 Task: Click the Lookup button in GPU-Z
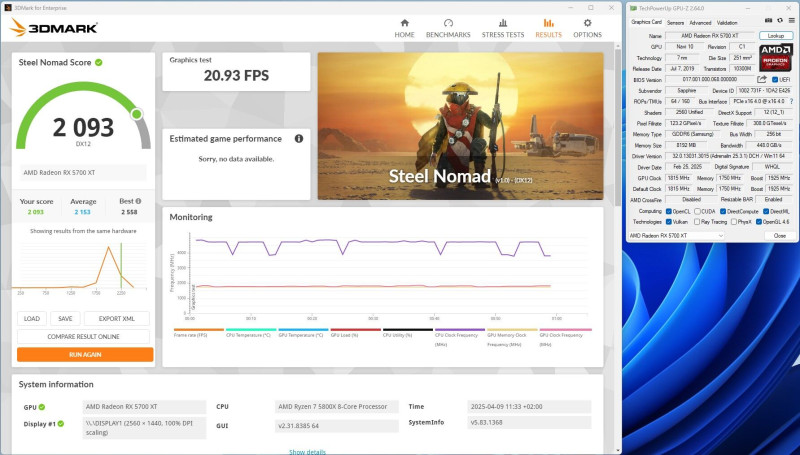pyautogui.click(x=776, y=36)
